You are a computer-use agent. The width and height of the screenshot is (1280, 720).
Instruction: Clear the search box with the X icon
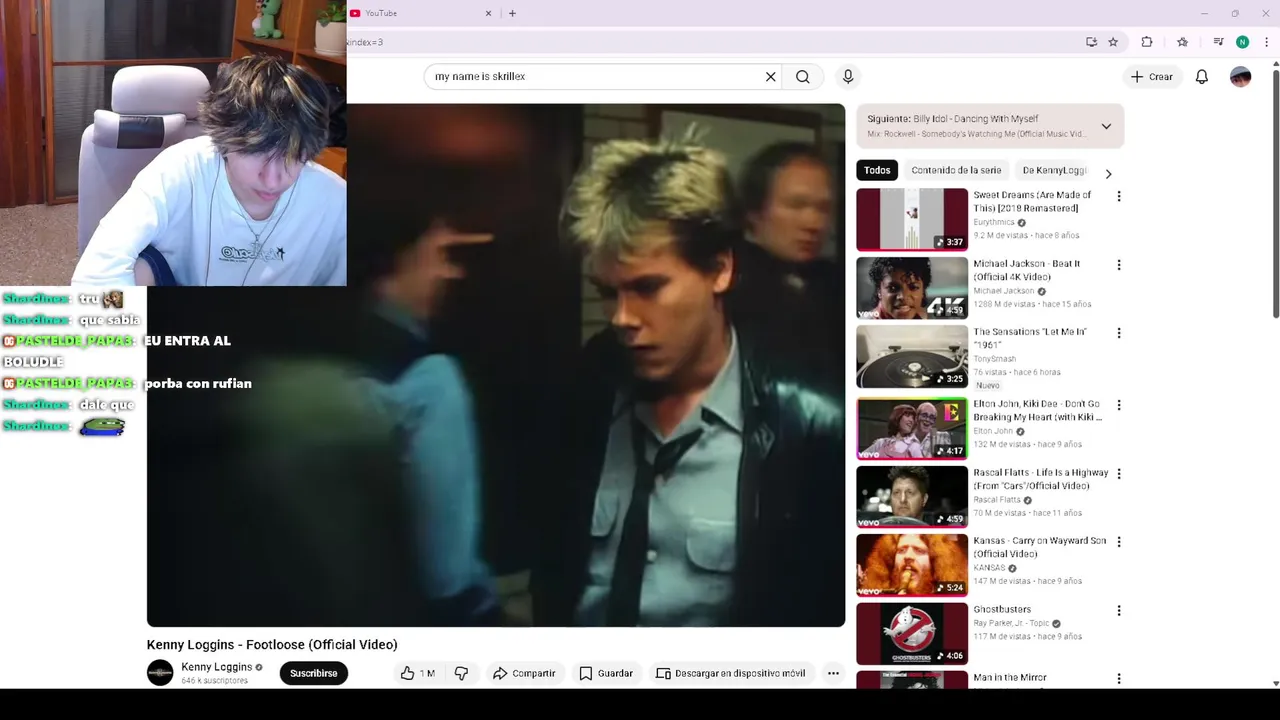pyautogui.click(x=771, y=77)
